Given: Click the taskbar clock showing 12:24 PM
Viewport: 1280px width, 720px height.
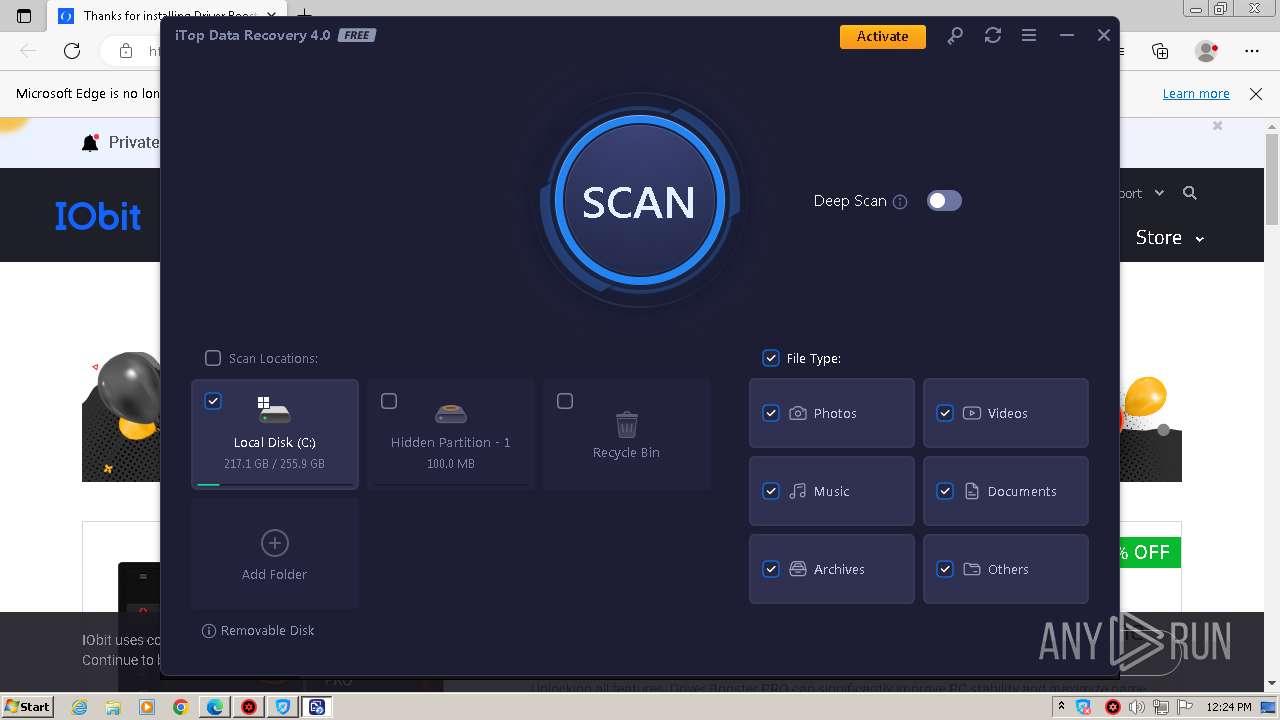Looking at the screenshot, I should point(1228,707).
